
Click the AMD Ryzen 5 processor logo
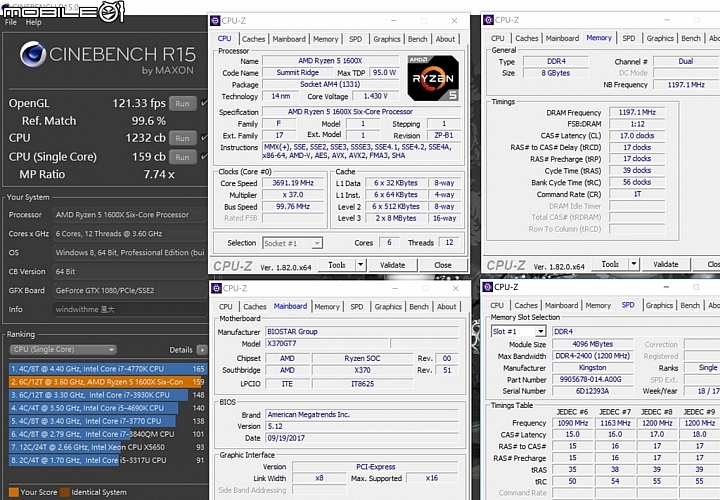[433, 78]
